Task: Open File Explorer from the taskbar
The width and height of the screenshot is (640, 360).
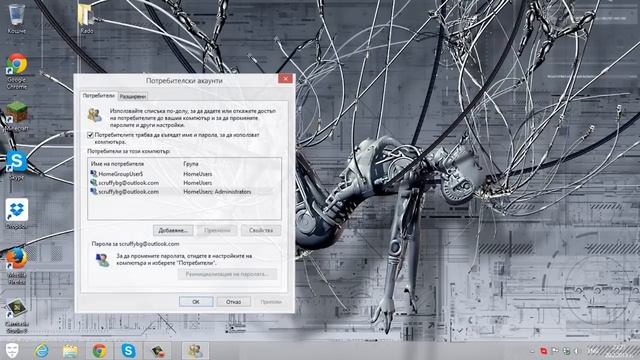Action: (70, 351)
